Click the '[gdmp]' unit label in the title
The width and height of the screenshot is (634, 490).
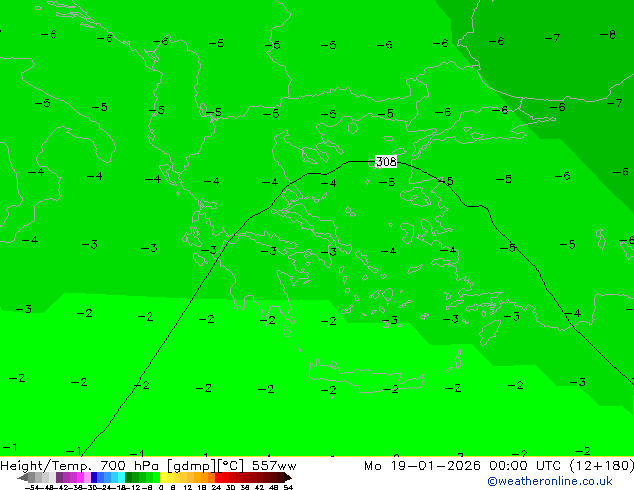coord(192,466)
